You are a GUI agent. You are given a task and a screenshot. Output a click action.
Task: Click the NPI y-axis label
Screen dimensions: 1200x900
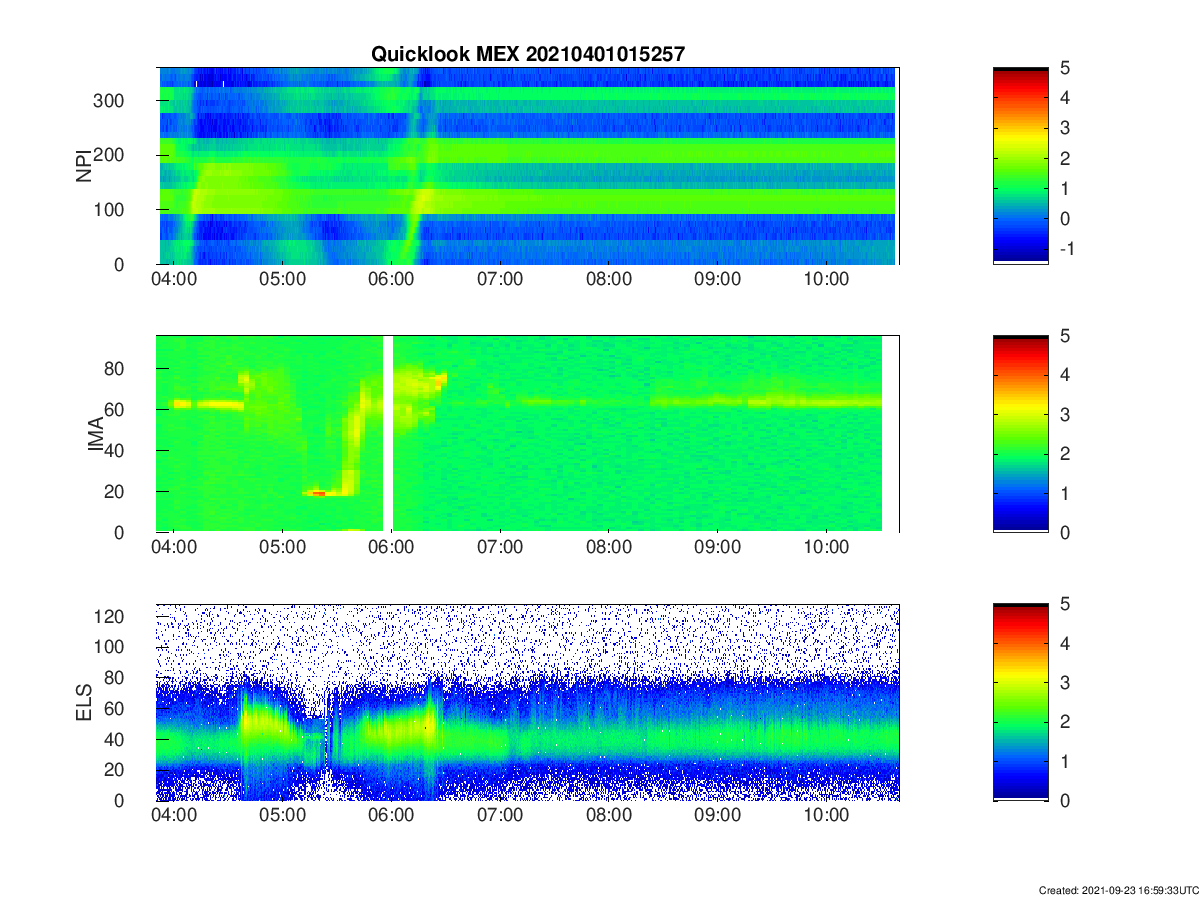tap(84, 165)
